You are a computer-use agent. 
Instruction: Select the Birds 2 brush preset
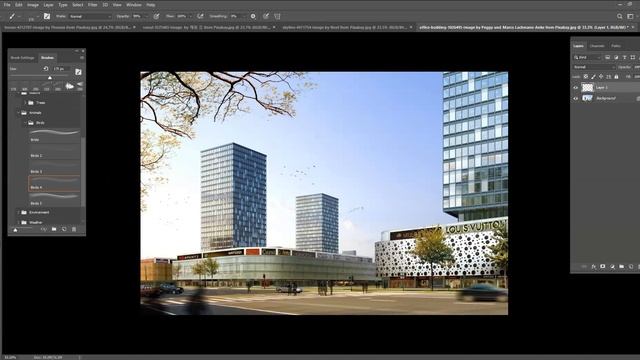[54, 151]
